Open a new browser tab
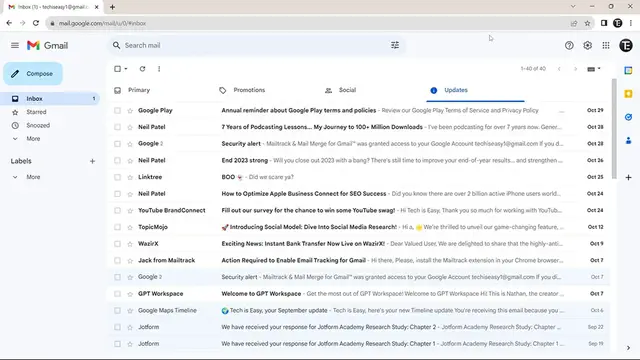 point(112,7)
